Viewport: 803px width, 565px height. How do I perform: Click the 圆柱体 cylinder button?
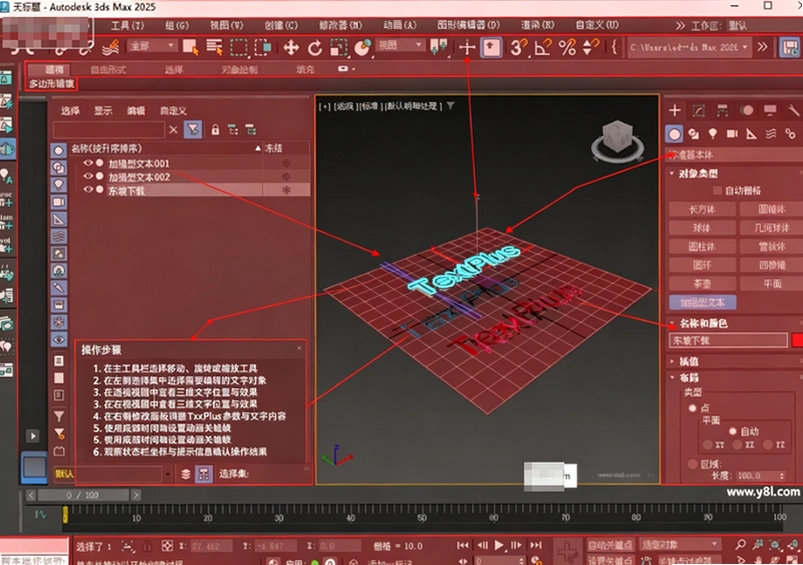pyautogui.click(x=702, y=246)
